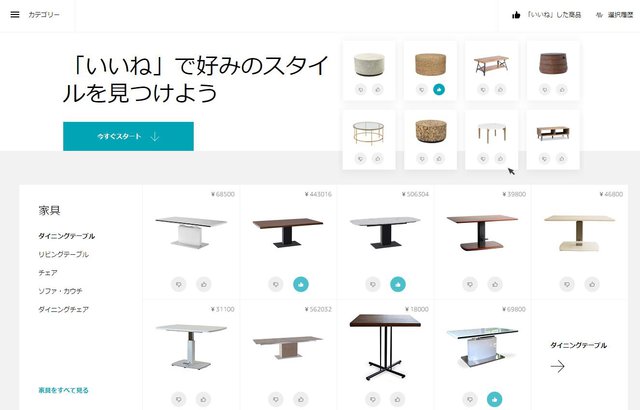Image resolution: width=640 pixels, height=410 pixels.
Task: Unlike the ¥69800 glass table
Action: [495, 399]
